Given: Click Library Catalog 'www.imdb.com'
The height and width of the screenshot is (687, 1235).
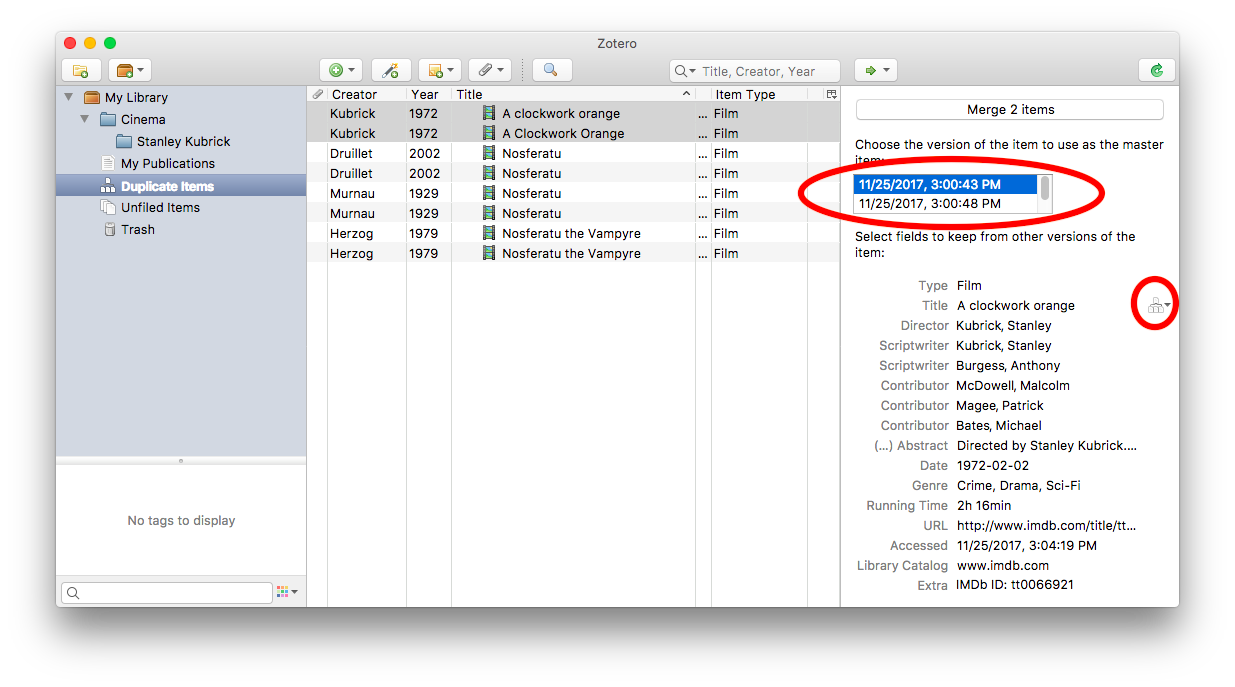Looking at the screenshot, I should (x=1002, y=565).
